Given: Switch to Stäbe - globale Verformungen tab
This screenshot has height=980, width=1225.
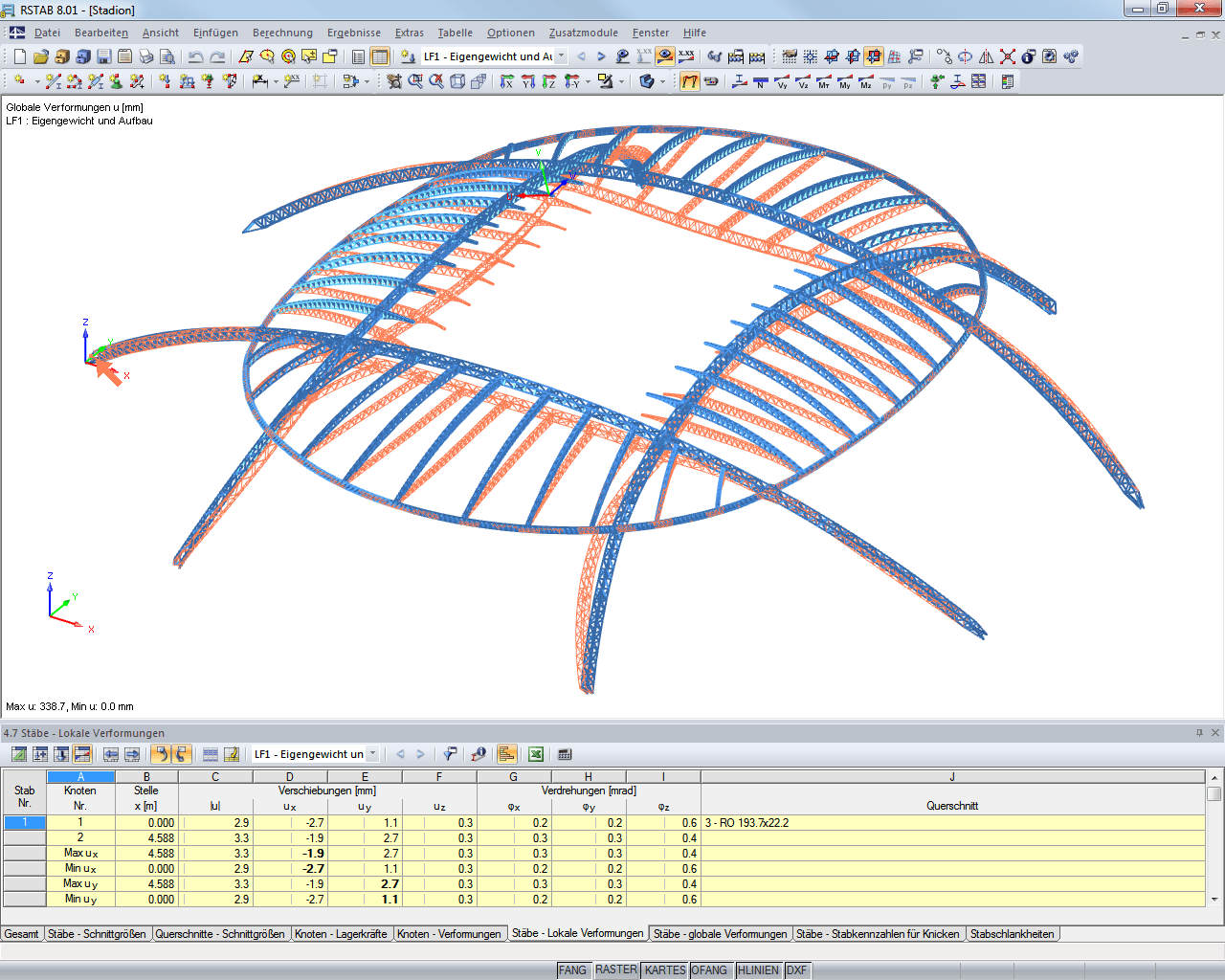Looking at the screenshot, I should pyautogui.click(x=721, y=934).
